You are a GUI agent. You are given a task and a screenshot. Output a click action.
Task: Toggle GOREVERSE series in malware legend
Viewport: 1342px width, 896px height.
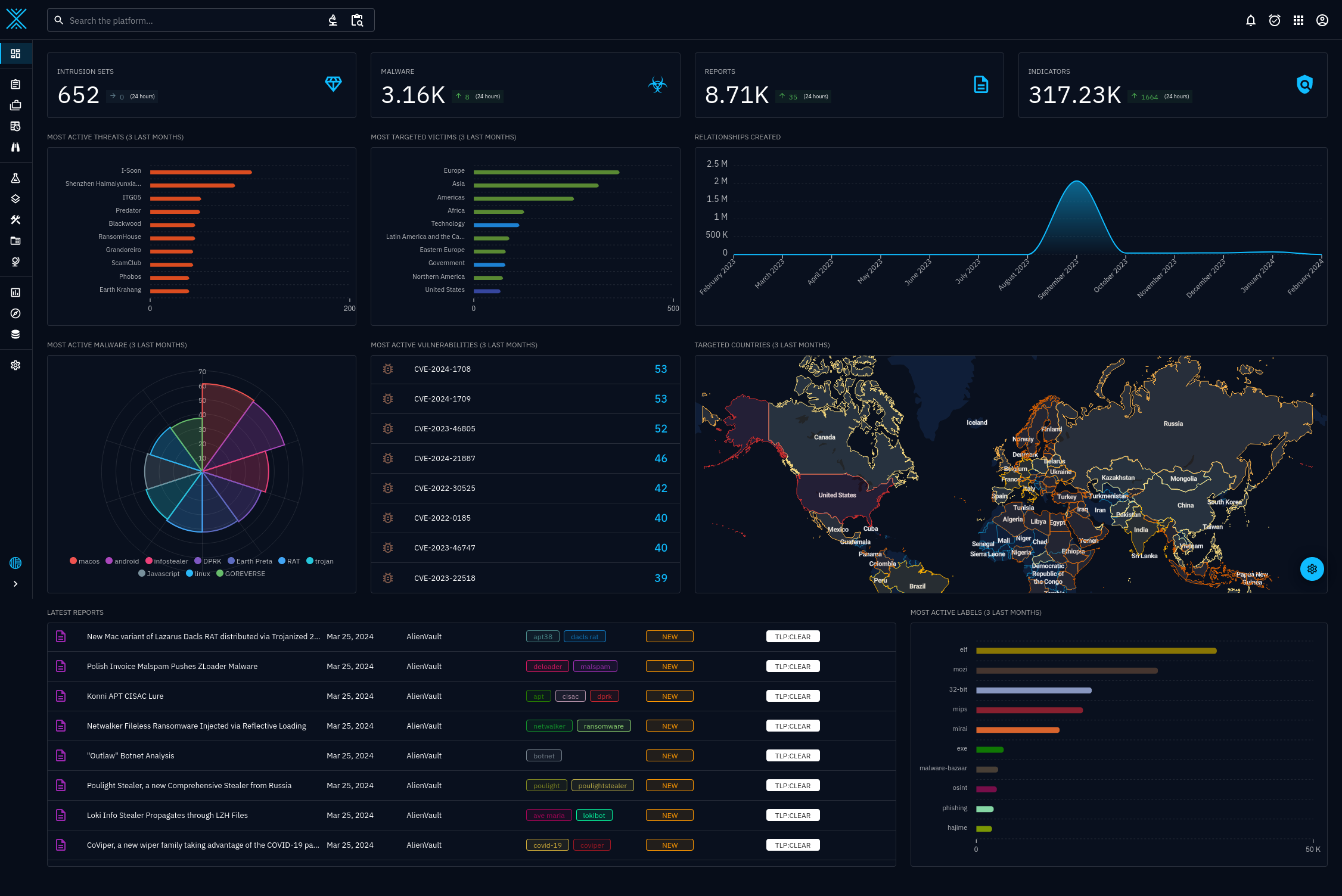point(241,574)
